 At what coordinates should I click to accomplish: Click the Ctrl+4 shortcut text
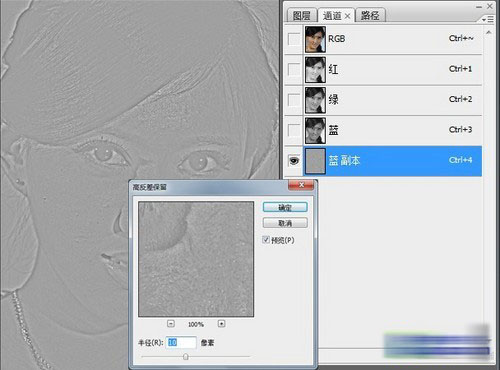pos(460,160)
